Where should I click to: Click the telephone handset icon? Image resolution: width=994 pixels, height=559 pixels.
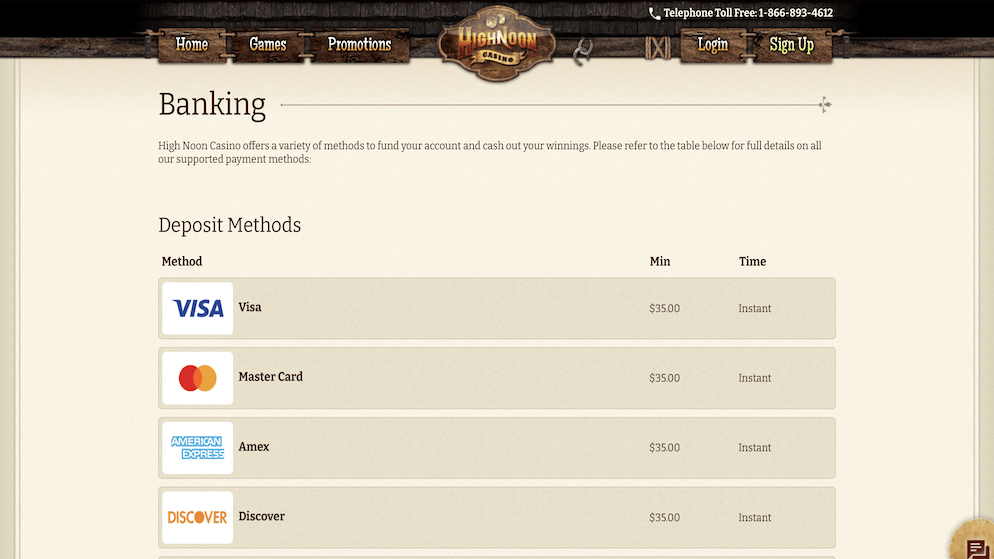click(x=654, y=13)
